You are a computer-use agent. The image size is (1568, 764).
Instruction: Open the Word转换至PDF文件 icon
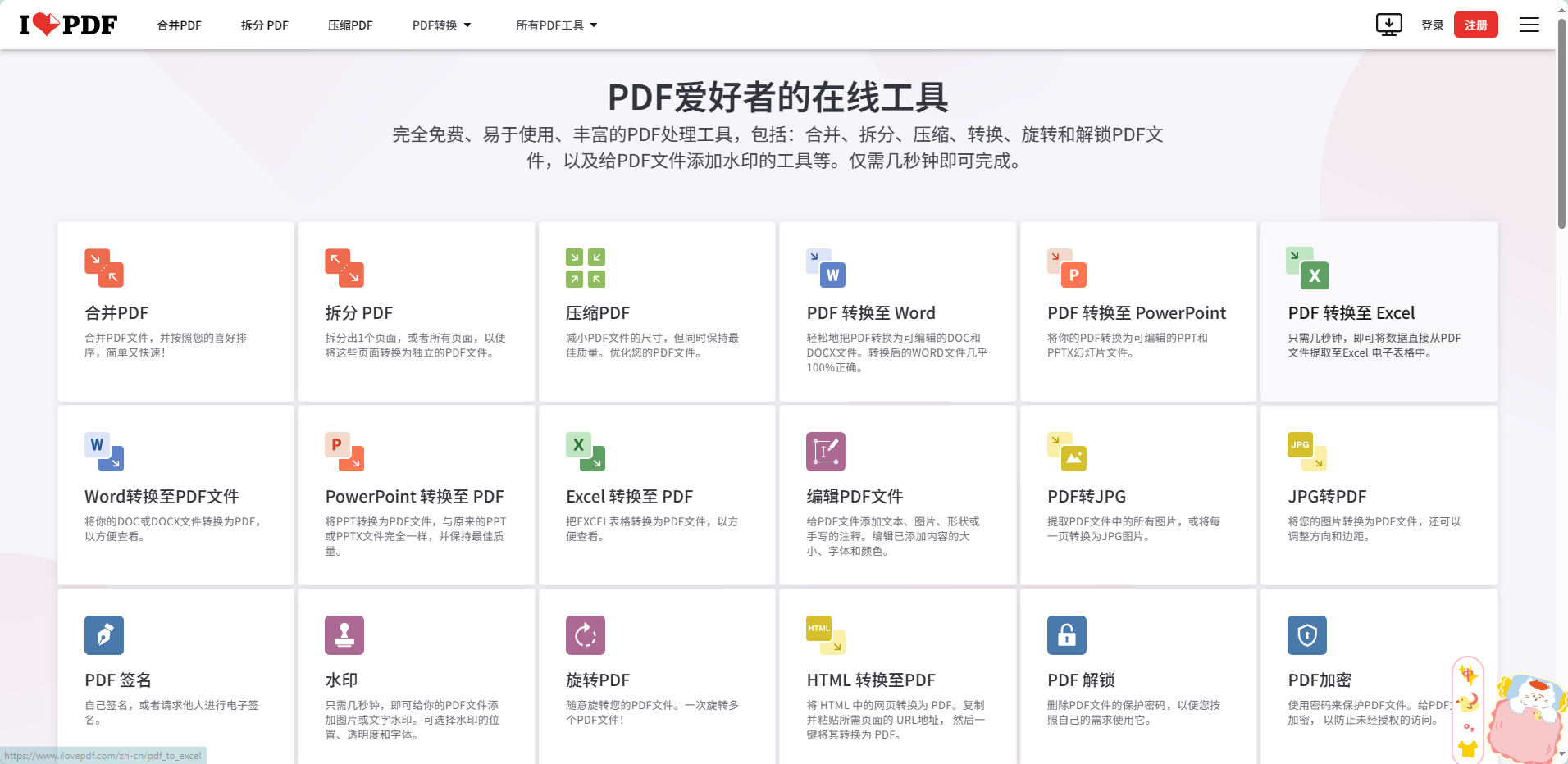click(104, 452)
